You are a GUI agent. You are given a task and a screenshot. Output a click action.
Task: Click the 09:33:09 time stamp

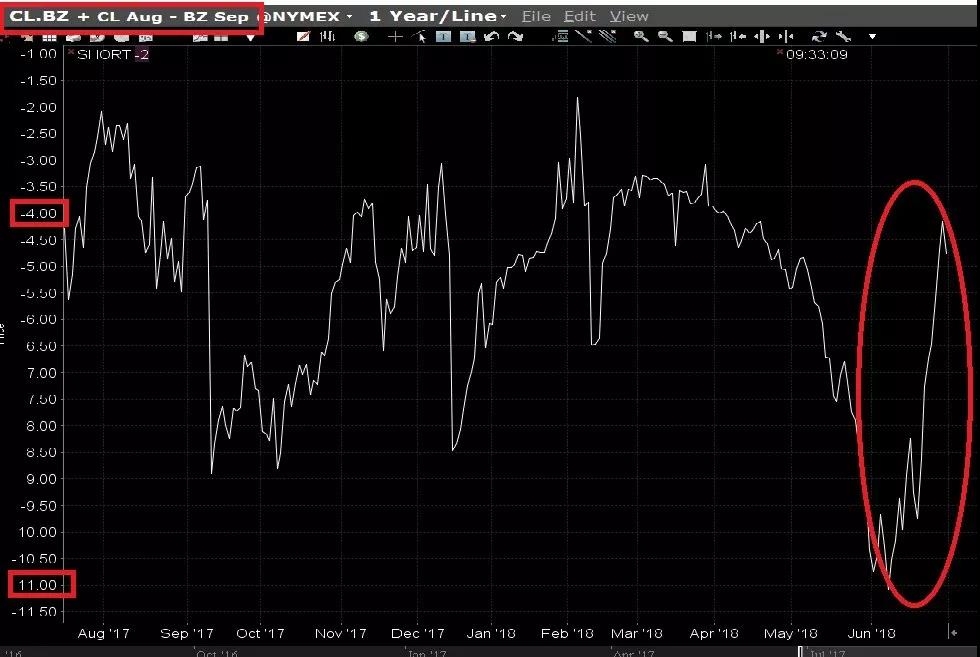coord(817,54)
